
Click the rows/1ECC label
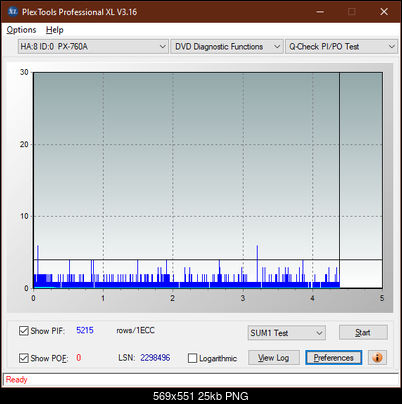pos(135,330)
